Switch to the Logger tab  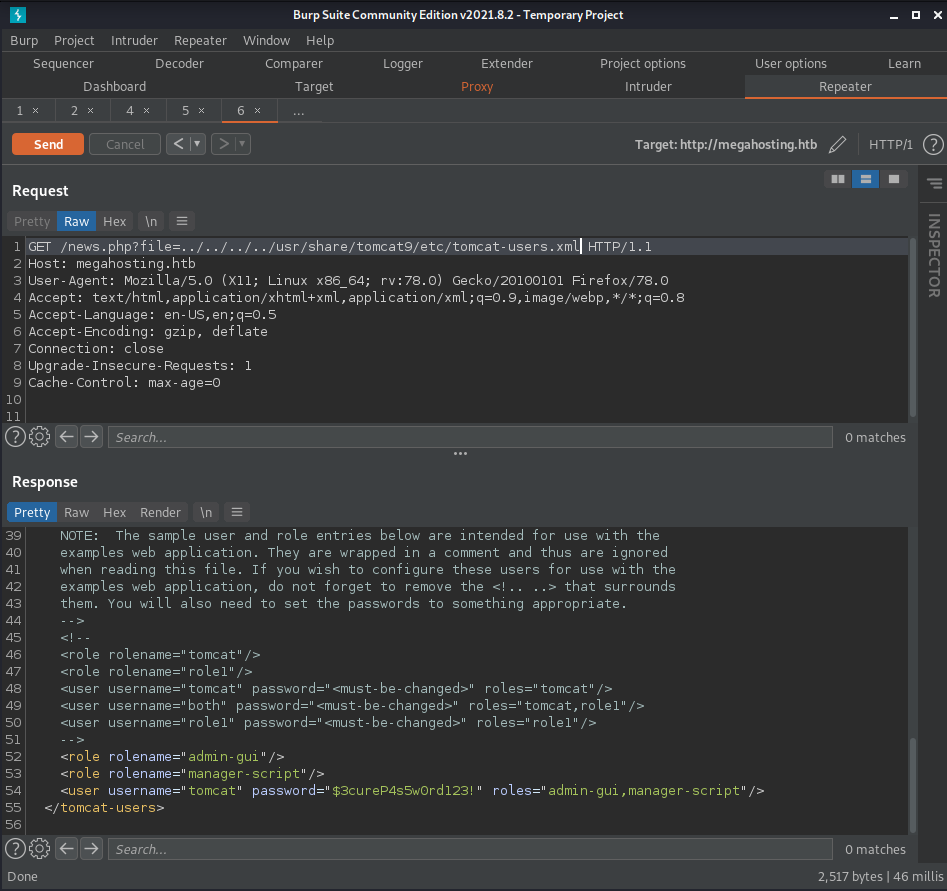pyautogui.click(x=403, y=63)
